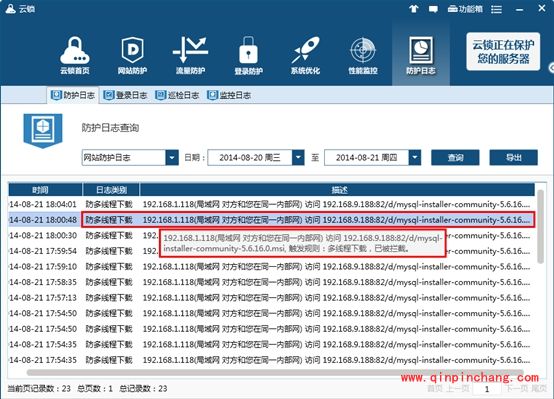Select the log row at 14-08-21 18:00:30
The height and width of the screenshot is (399, 554).
pyautogui.click(x=271, y=235)
